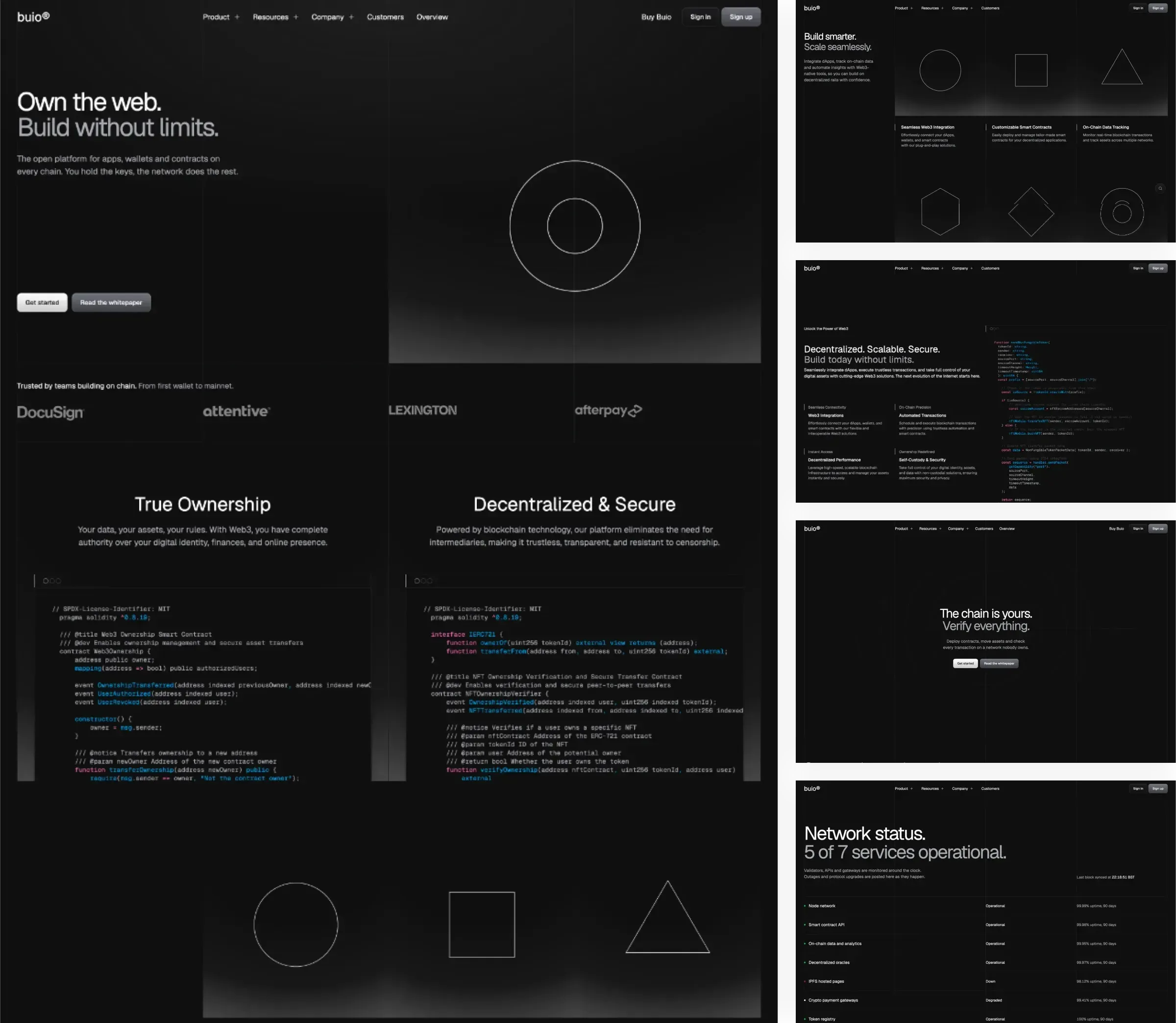This screenshot has height=1023, width=1176.
Task: Click the circle outline below True Ownership code panel
Action: point(295,924)
